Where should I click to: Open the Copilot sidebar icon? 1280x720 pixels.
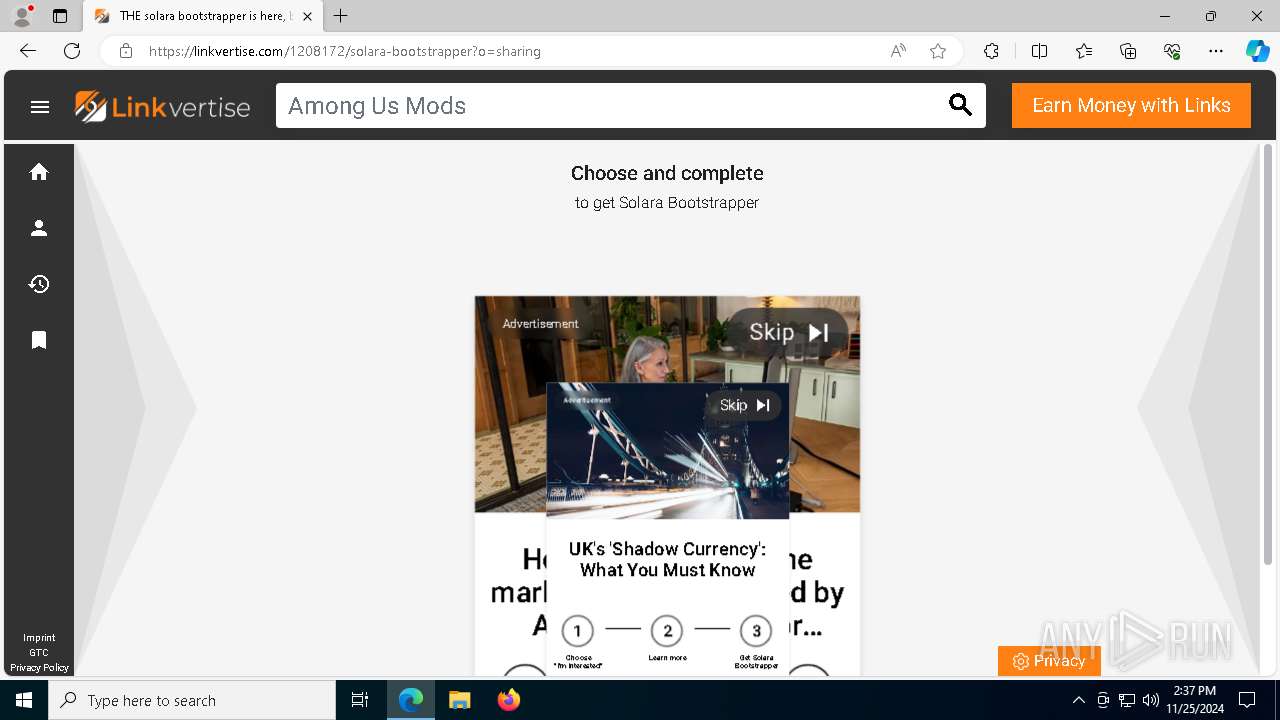coord(1257,51)
